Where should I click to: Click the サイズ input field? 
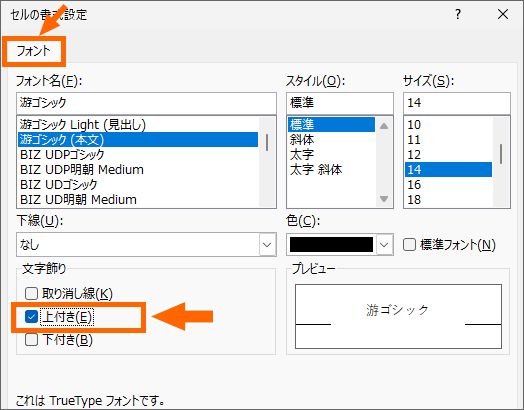tap(457, 103)
